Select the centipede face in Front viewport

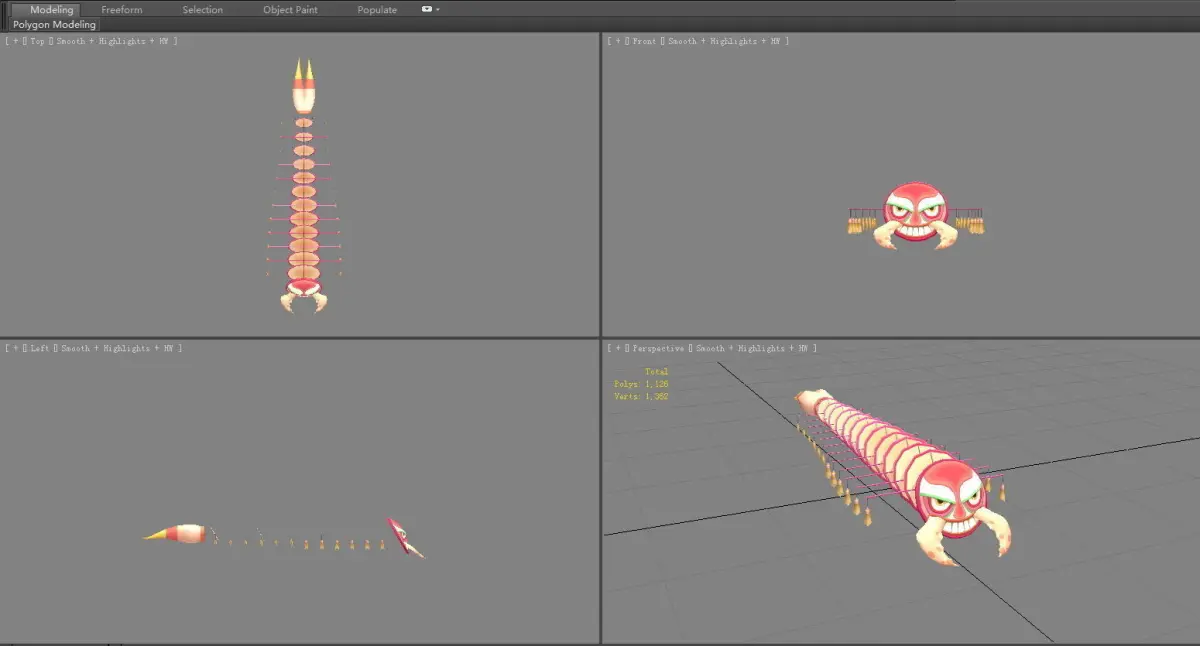pyautogui.click(x=916, y=212)
